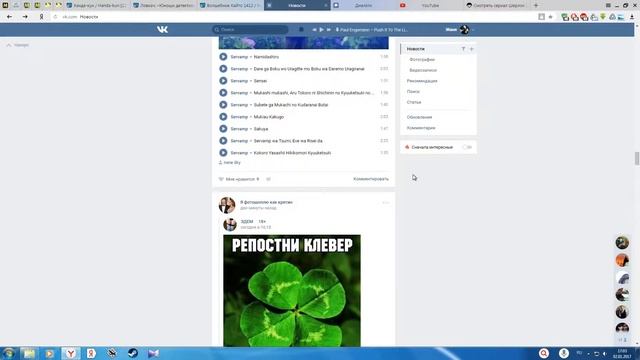Click the VK logo in the header
The image size is (640, 360).
pyautogui.click(x=162, y=29)
